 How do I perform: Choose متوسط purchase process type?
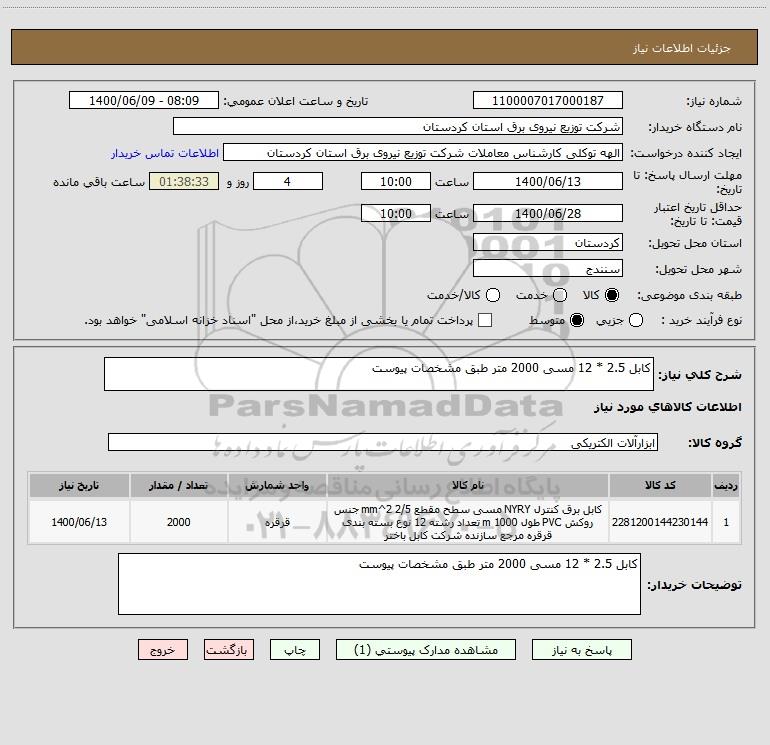[x=577, y=320]
